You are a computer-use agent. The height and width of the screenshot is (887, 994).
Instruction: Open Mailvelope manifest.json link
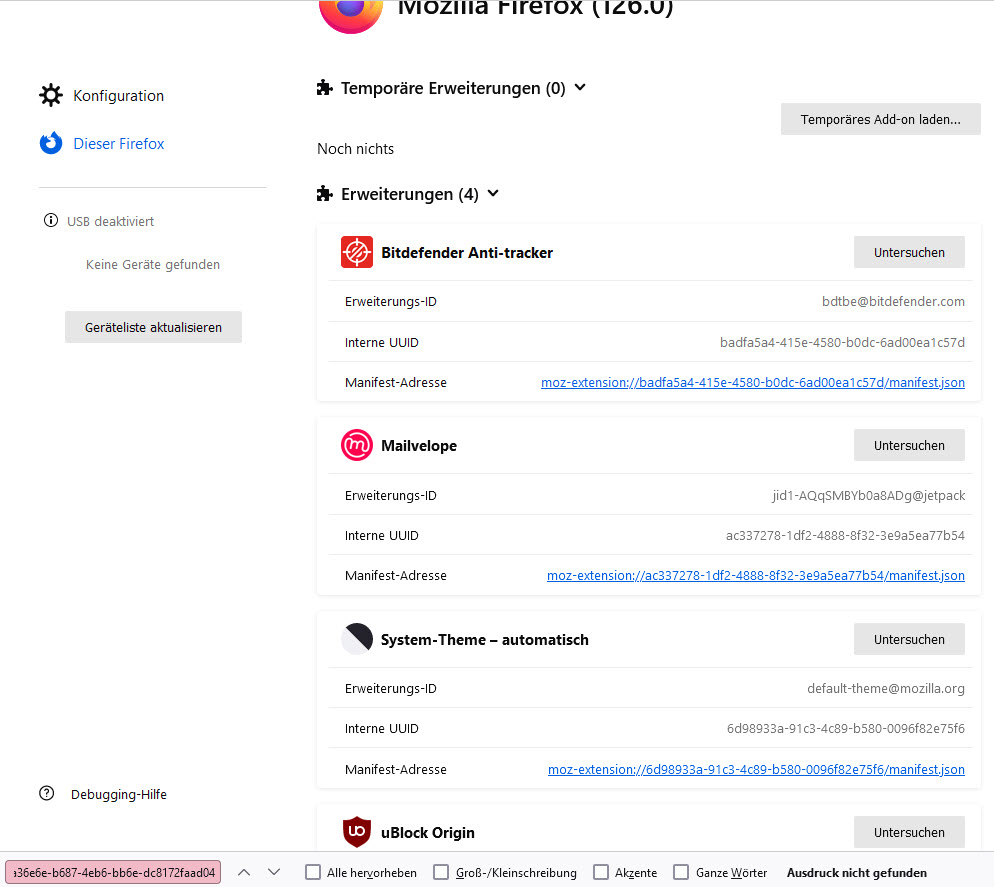[x=756, y=576]
